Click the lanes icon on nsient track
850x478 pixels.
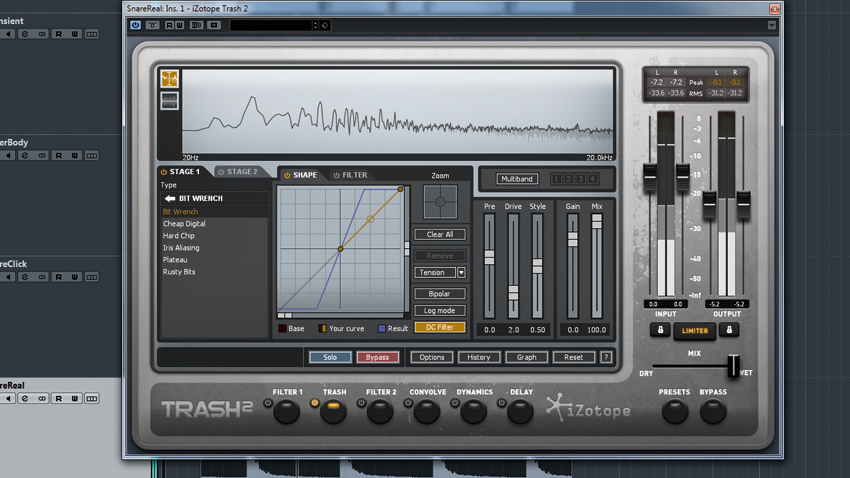click(92, 34)
